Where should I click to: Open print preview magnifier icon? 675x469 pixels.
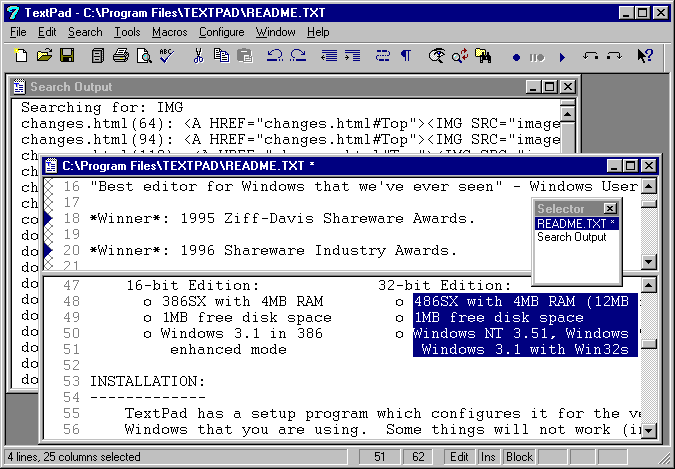[144, 56]
